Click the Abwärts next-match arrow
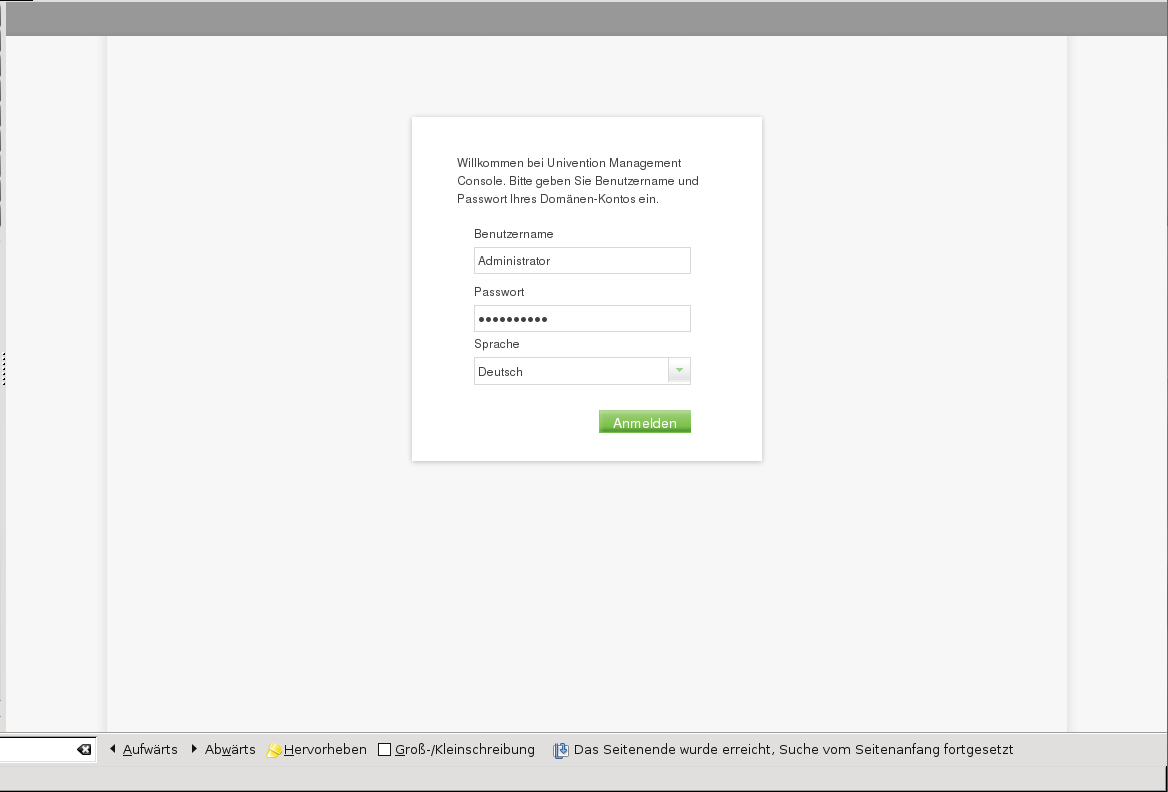 (x=194, y=749)
